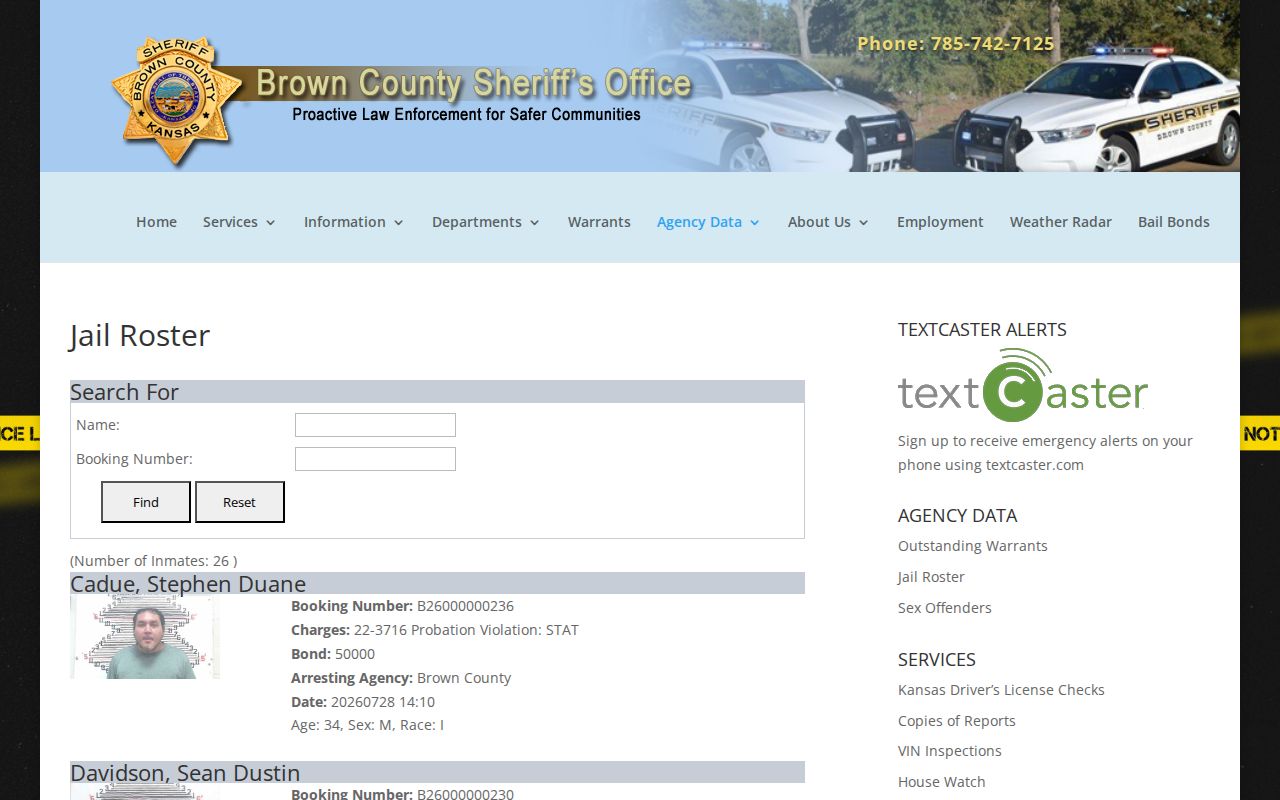Open the About Us dropdown
Viewport: 1280px width, 800px height.
coord(828,222)
